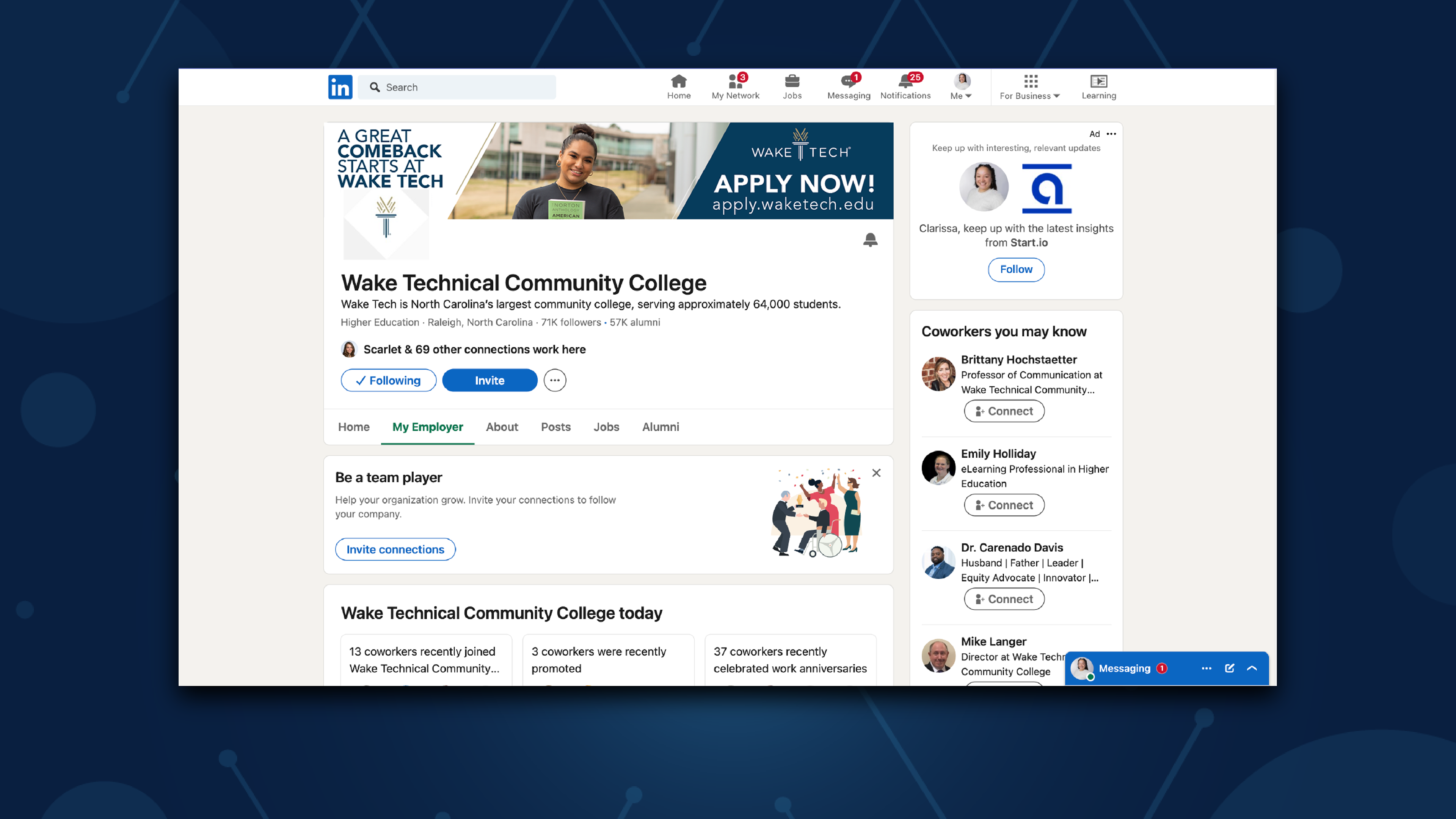This screenshot has height=819, width=1456.
Task: Open Scarlet & 69 other connections link
Action: [x=474, y=349]
